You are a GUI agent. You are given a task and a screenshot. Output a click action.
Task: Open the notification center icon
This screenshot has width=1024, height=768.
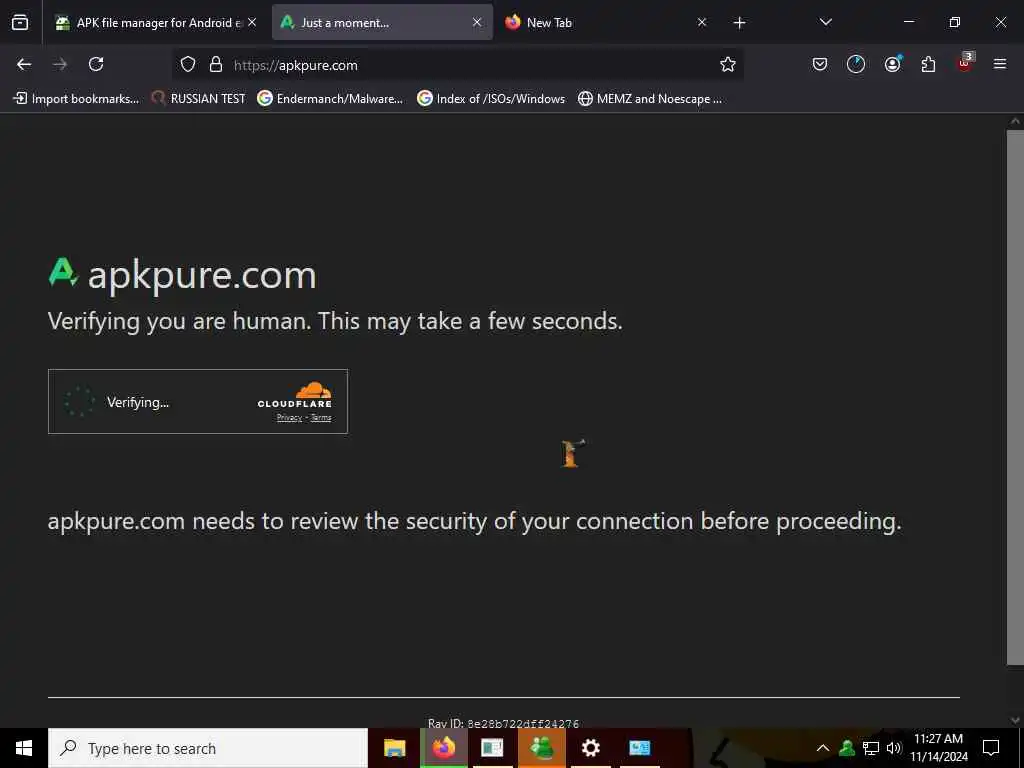tap(991, 748)
